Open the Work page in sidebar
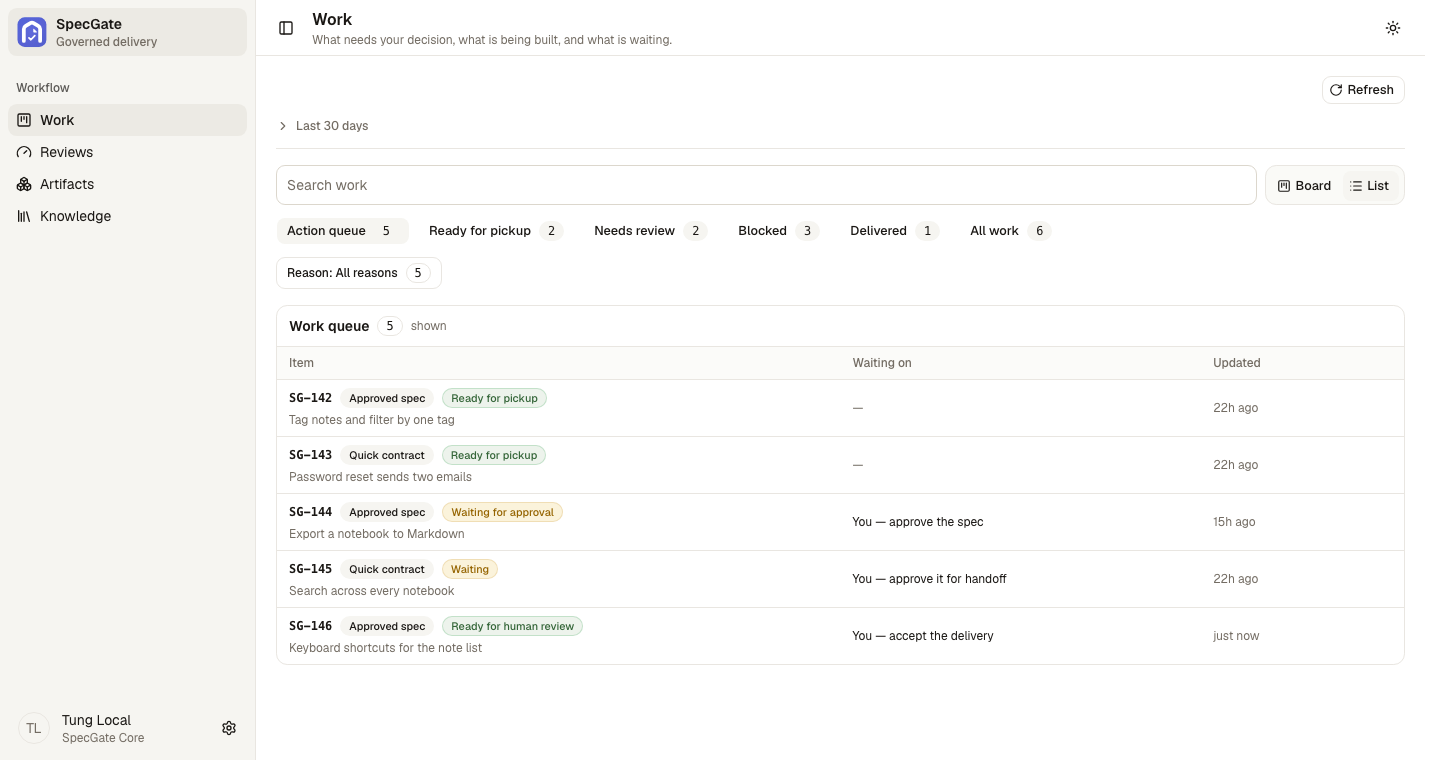This screenshot has width=1440, height=760. pos(127,120)
